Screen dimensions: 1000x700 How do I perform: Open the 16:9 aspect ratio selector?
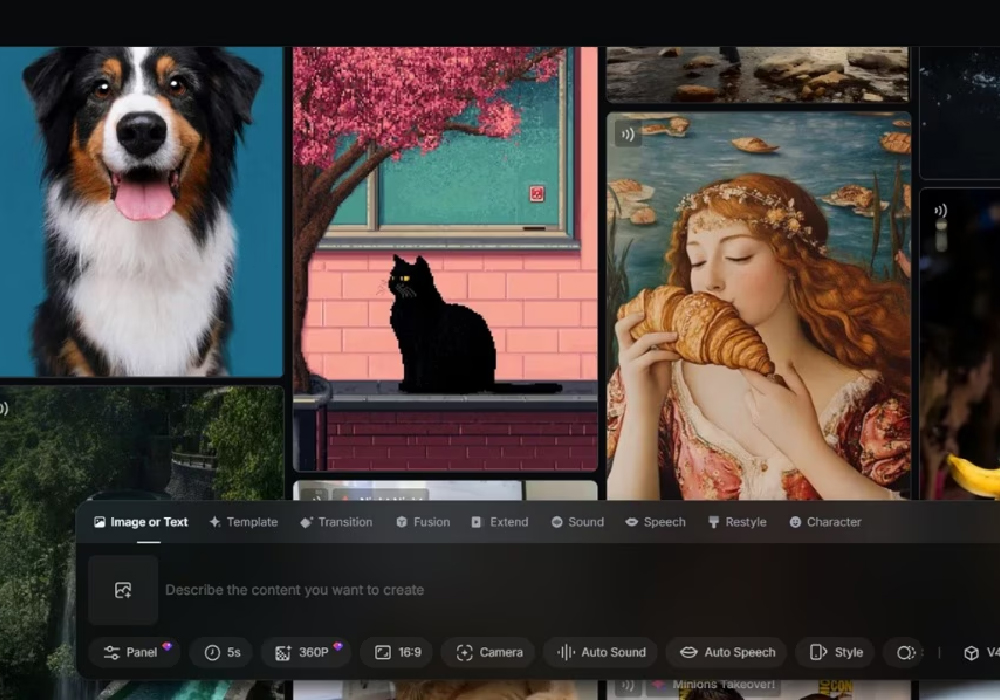pyautogui.click(x=397, y=652)
